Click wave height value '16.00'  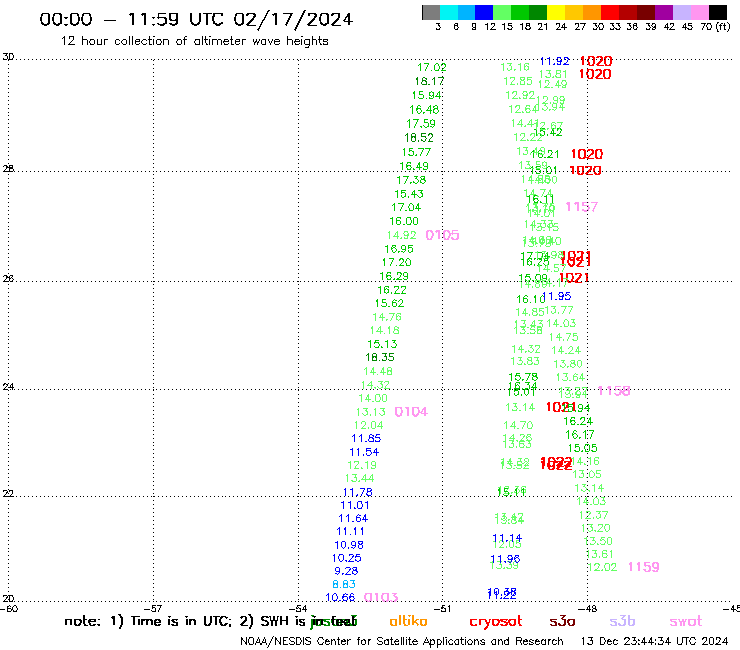pyautogui.click(x=404, y=221)
